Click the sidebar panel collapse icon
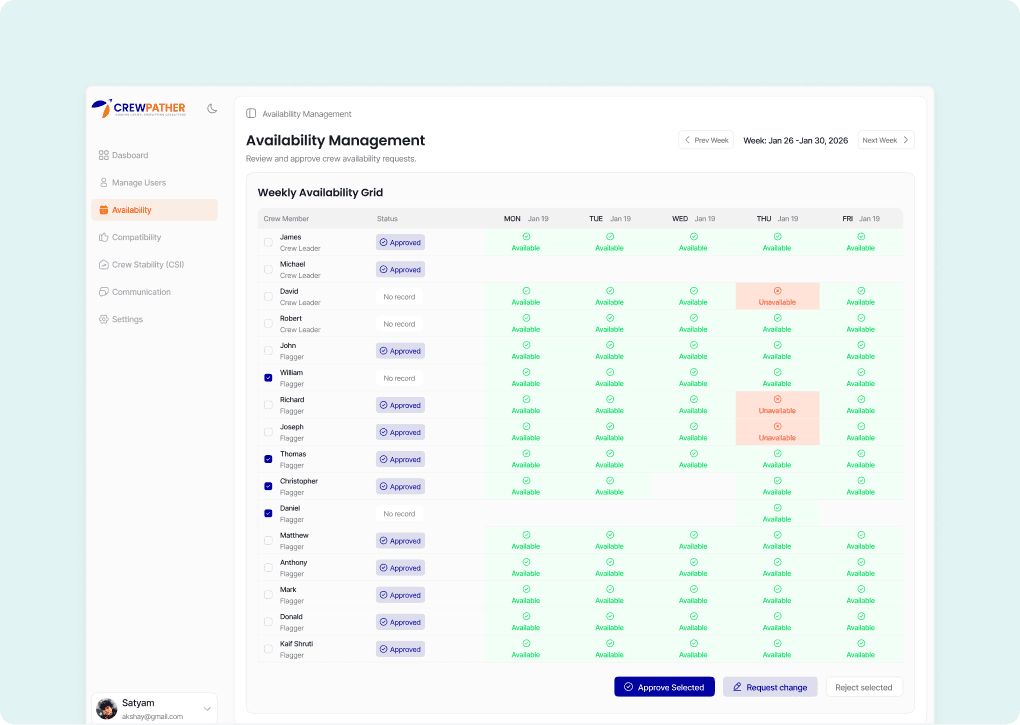Viewport: 1020px width, 725px height. tap(251, 114)
